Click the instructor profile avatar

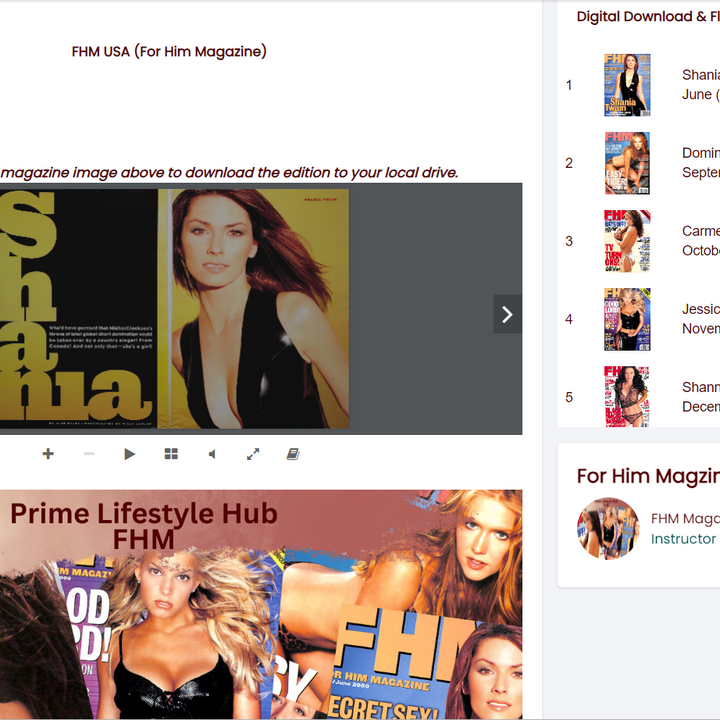(x=608, y=528)
